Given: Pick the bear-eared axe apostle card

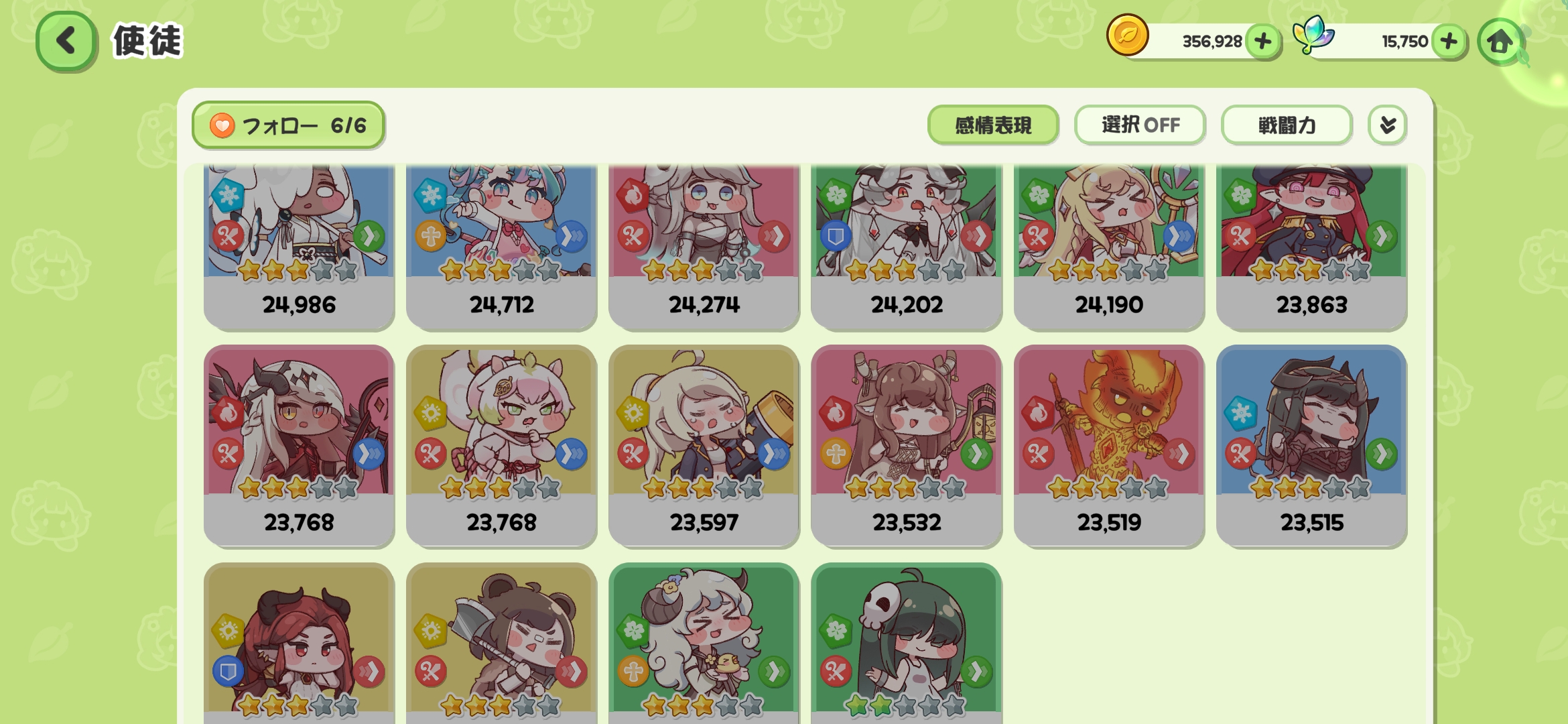Looking at the screenshot, I should click(x=501, y=644).
